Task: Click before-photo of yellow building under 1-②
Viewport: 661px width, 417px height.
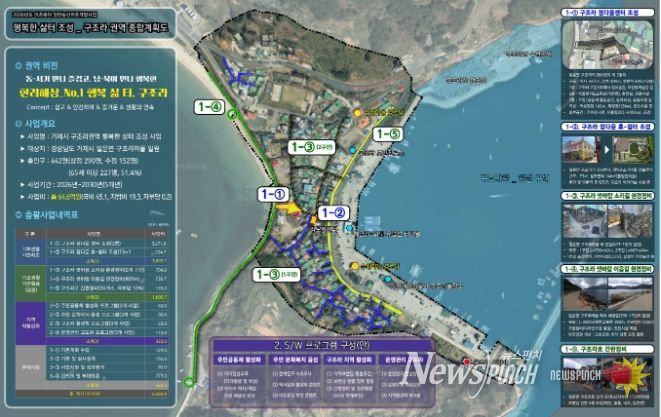Action: (x=581, y=149)
